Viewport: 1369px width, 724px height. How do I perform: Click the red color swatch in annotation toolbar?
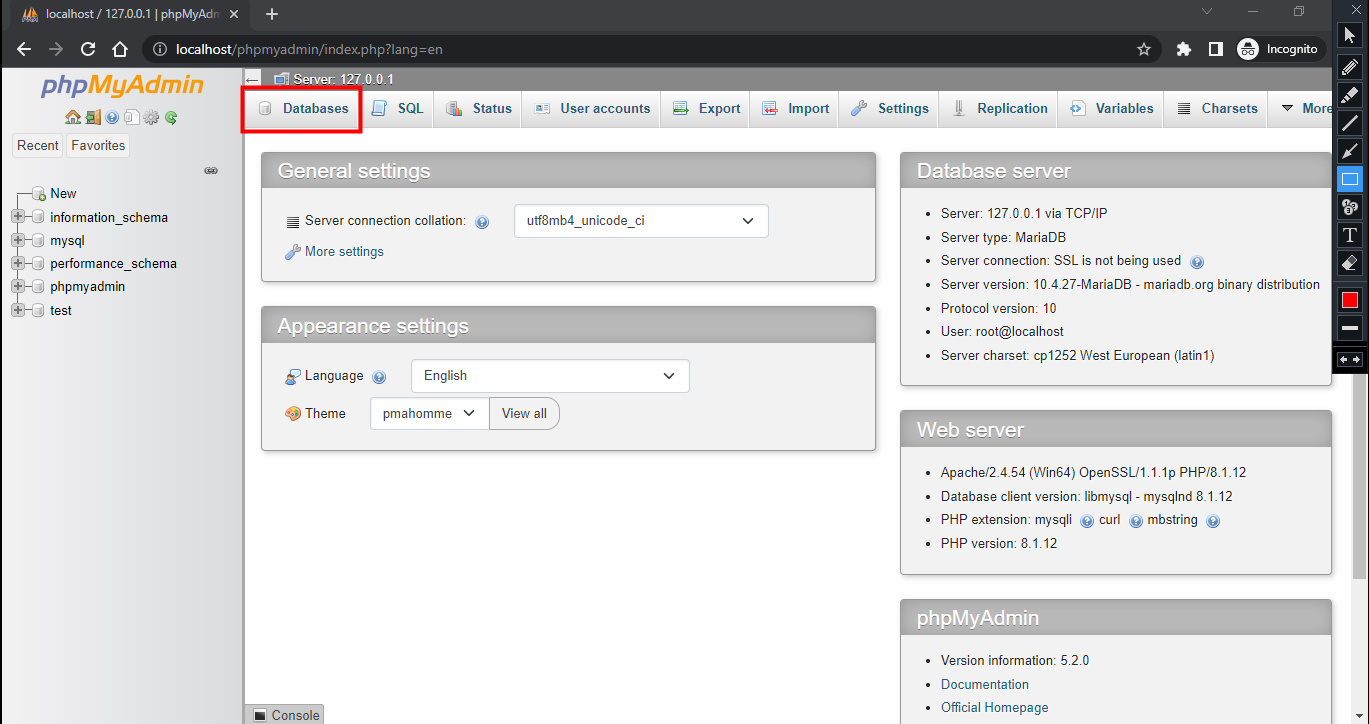1349,300
